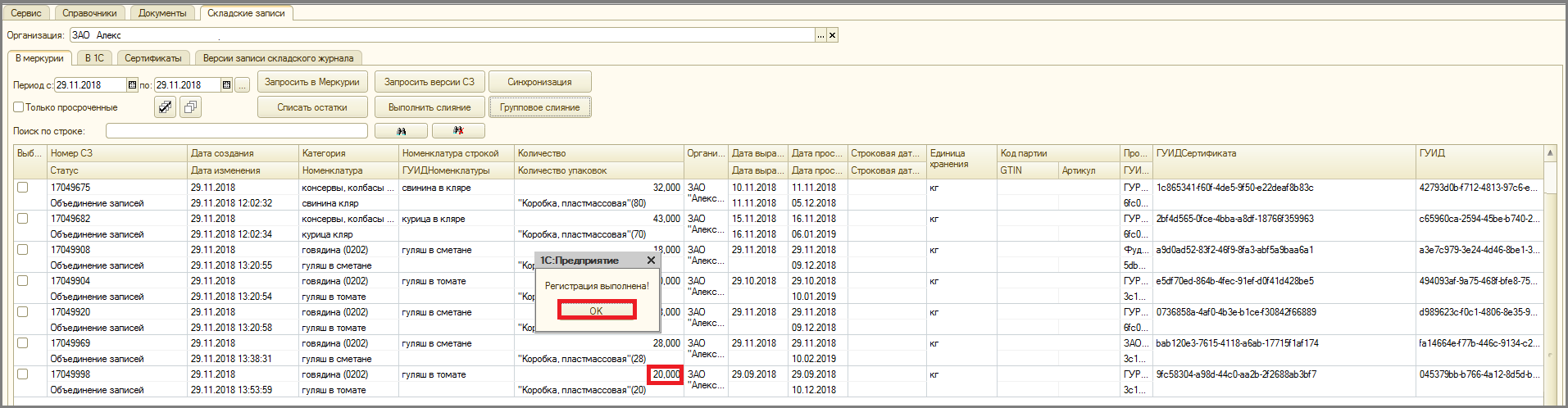
Task: Select "Коробка, пластмассовая"(70) packaging cell
Action: coord(599,234)
